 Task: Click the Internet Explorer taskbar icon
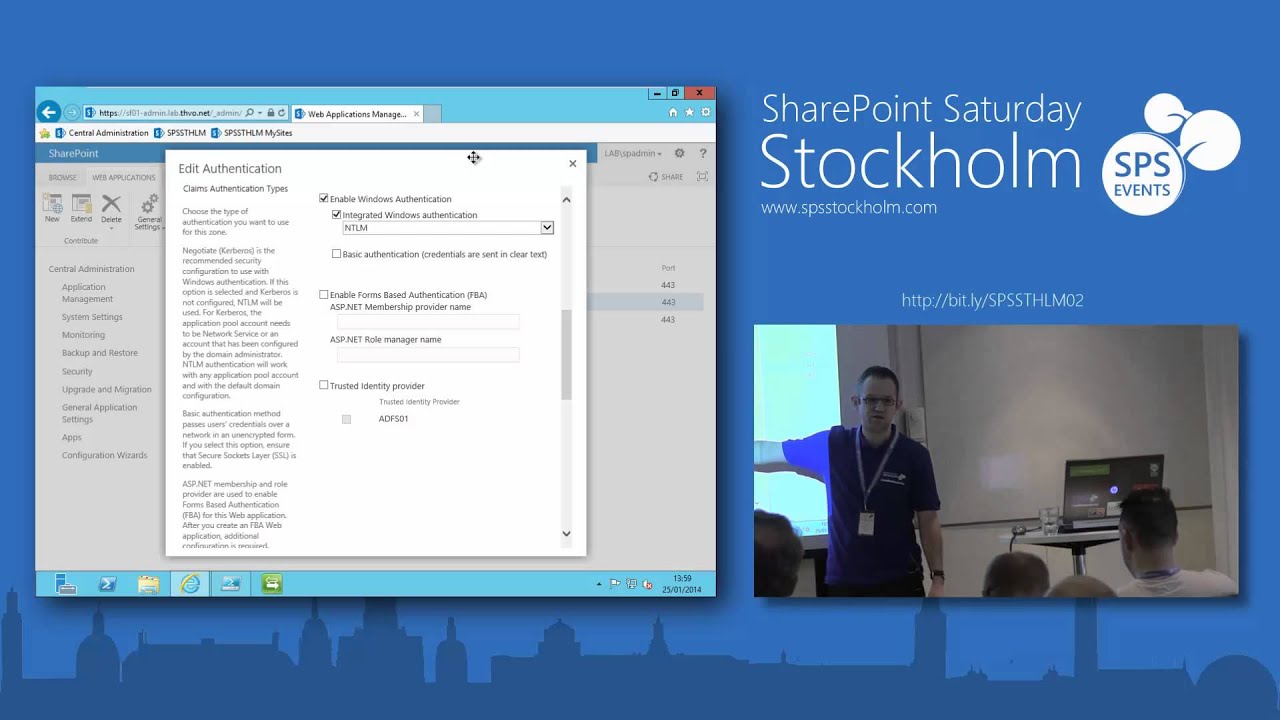click(189, 584)
